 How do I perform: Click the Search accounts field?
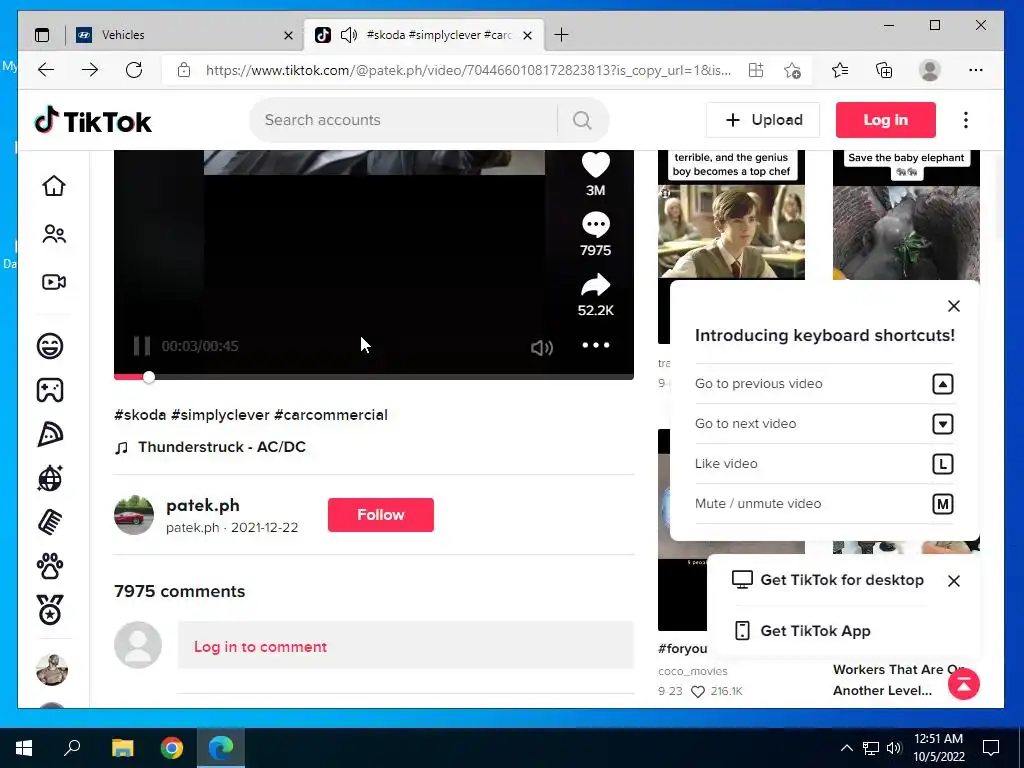point(404,120)
